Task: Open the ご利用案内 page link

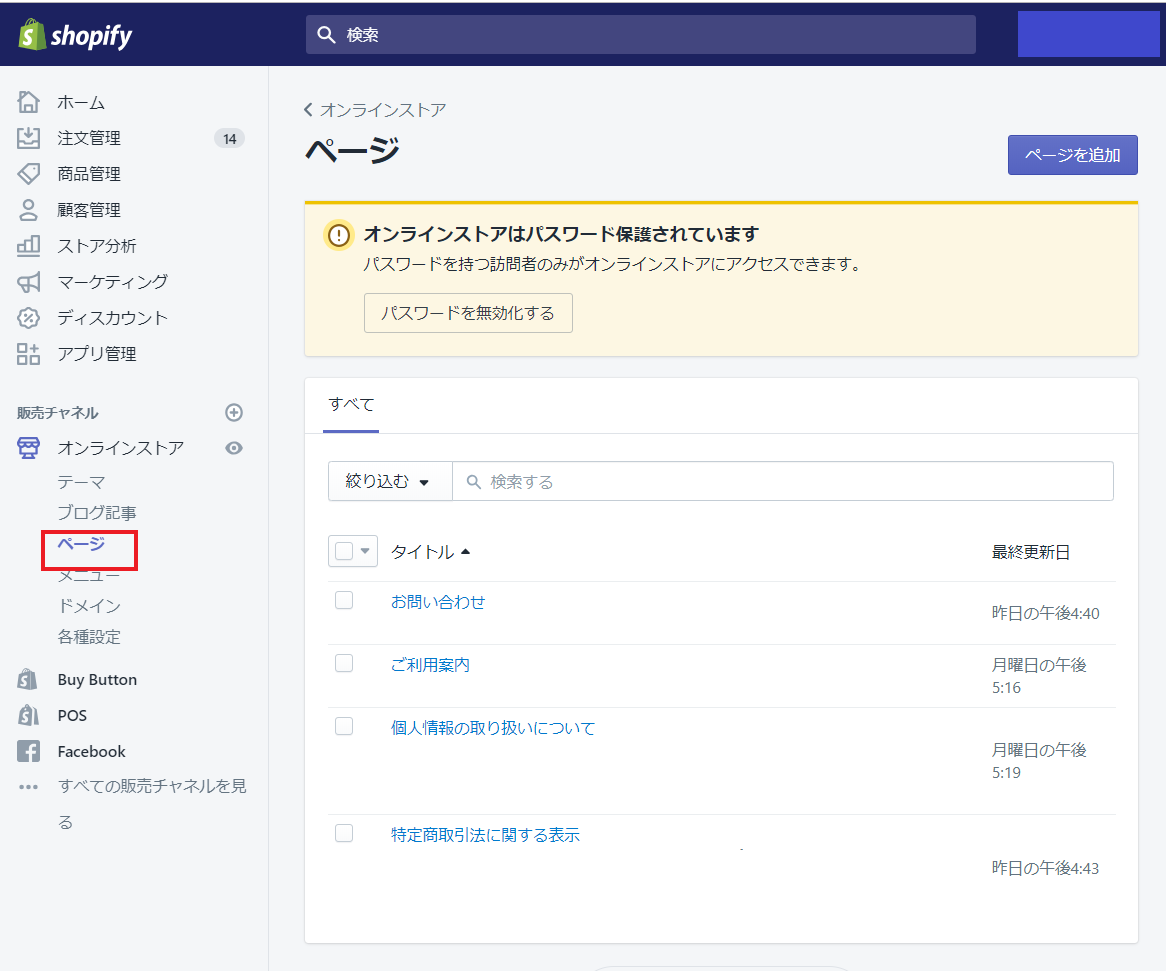Action: (431, 665)
